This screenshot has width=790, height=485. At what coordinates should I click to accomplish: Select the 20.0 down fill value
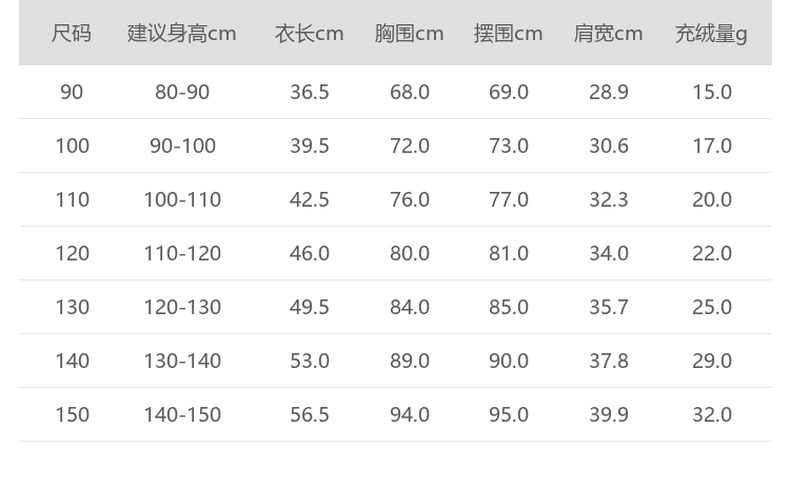(x=712, y=200)
